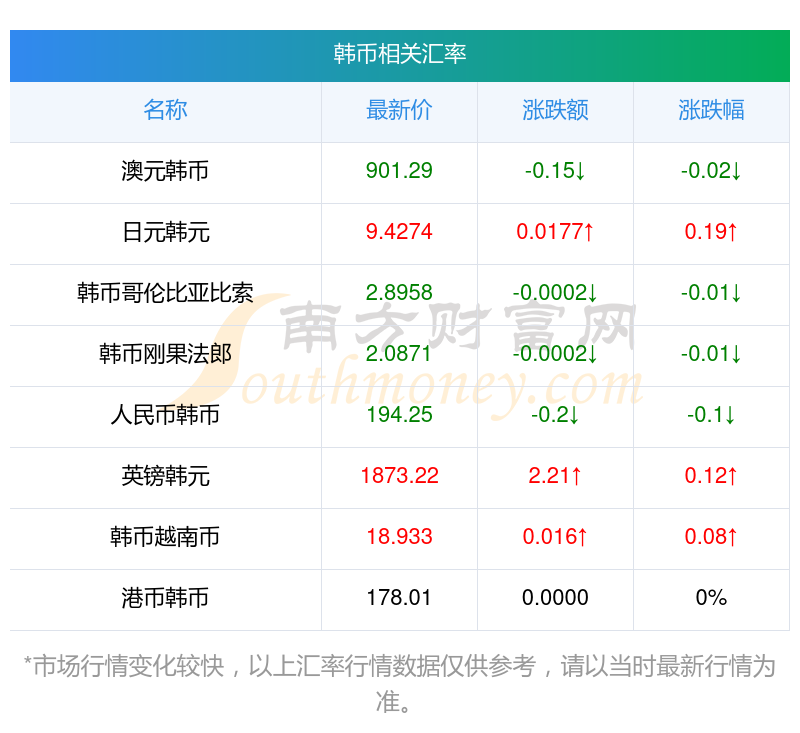The width and height of the screenshot is (800, 733).
Task: Click the change amount -0.2↓
Action: (555, 415)
